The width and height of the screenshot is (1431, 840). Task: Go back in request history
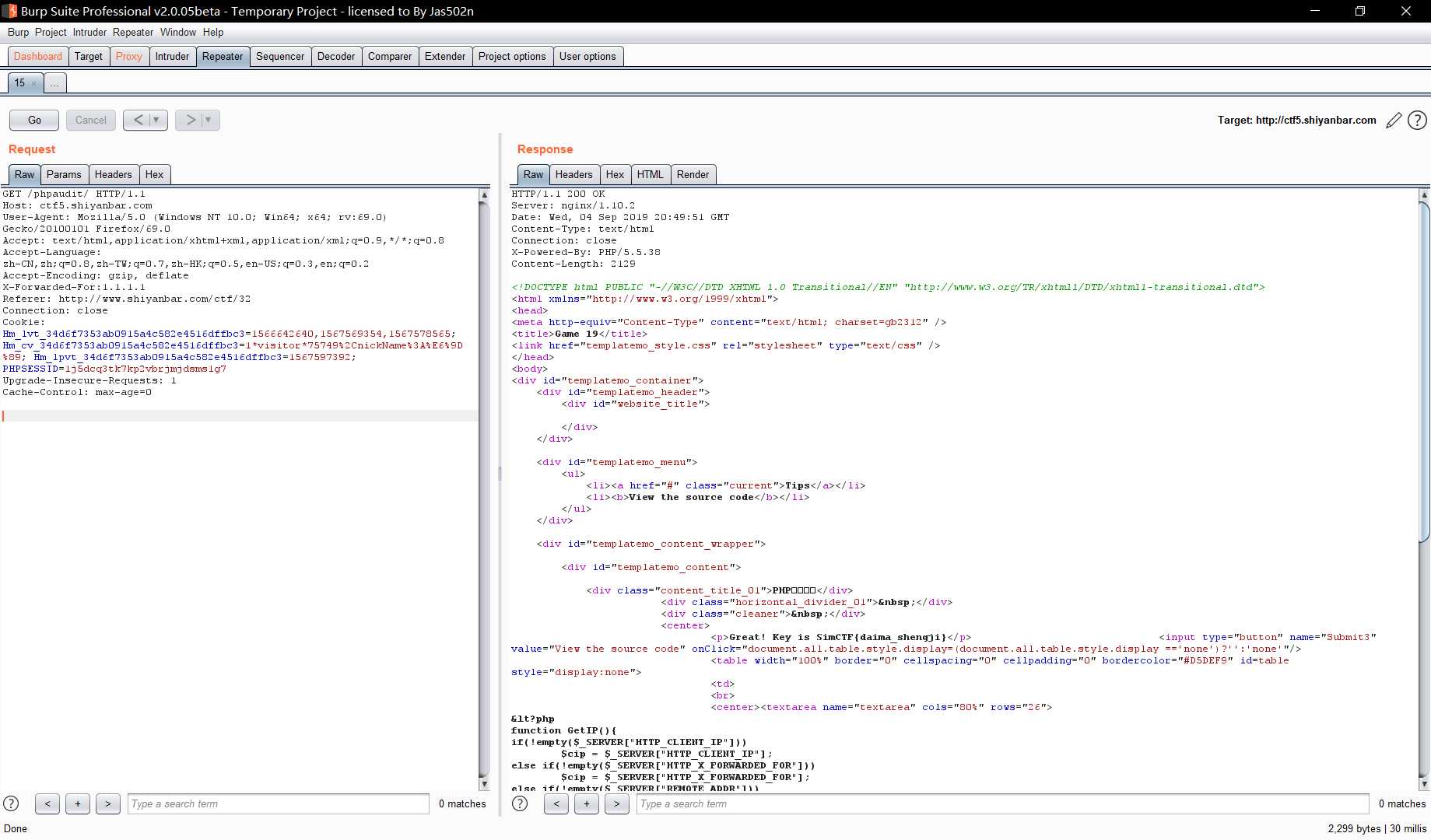138,120
